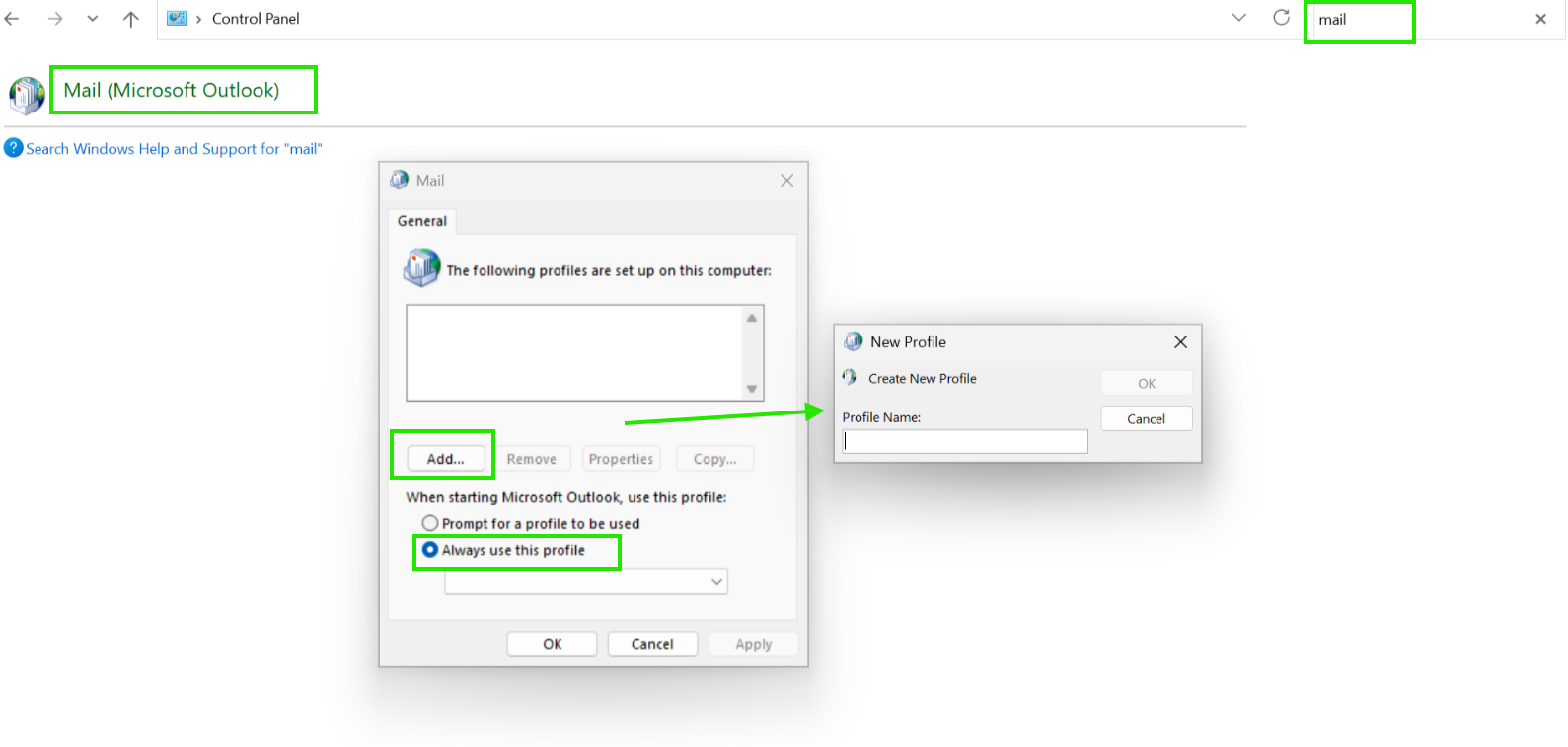Click the Add... button
The width and height of the screenshot is (1568, 747).
tap(446, 459)
